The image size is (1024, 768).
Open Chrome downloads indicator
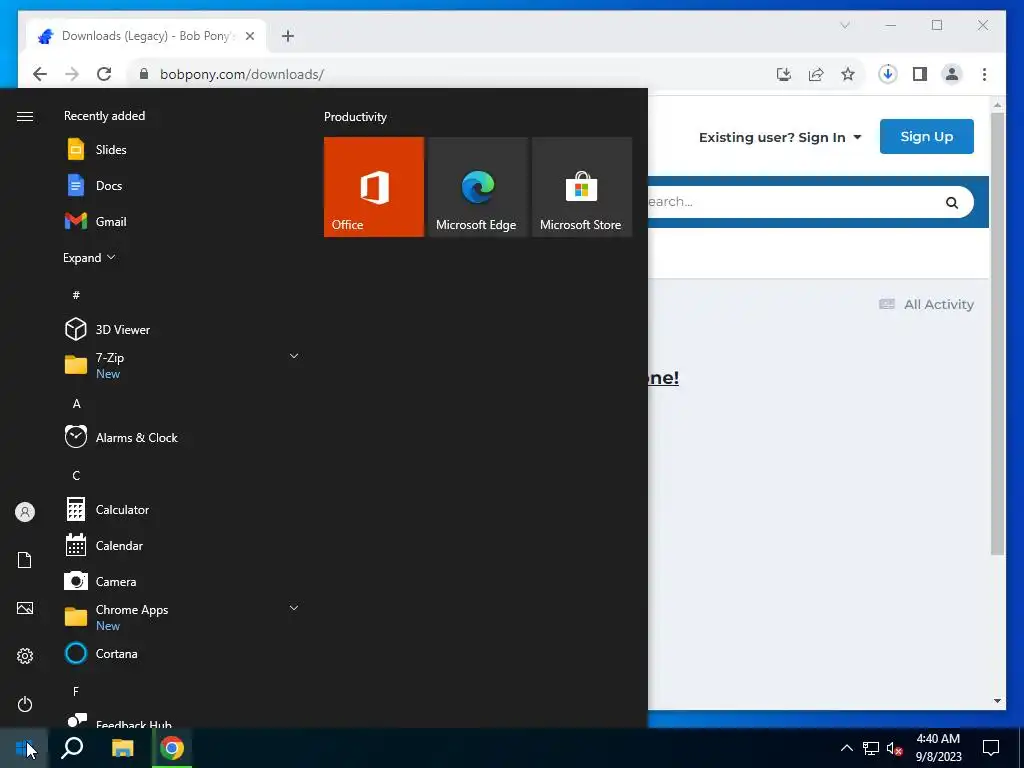click(x=888, y=74)
